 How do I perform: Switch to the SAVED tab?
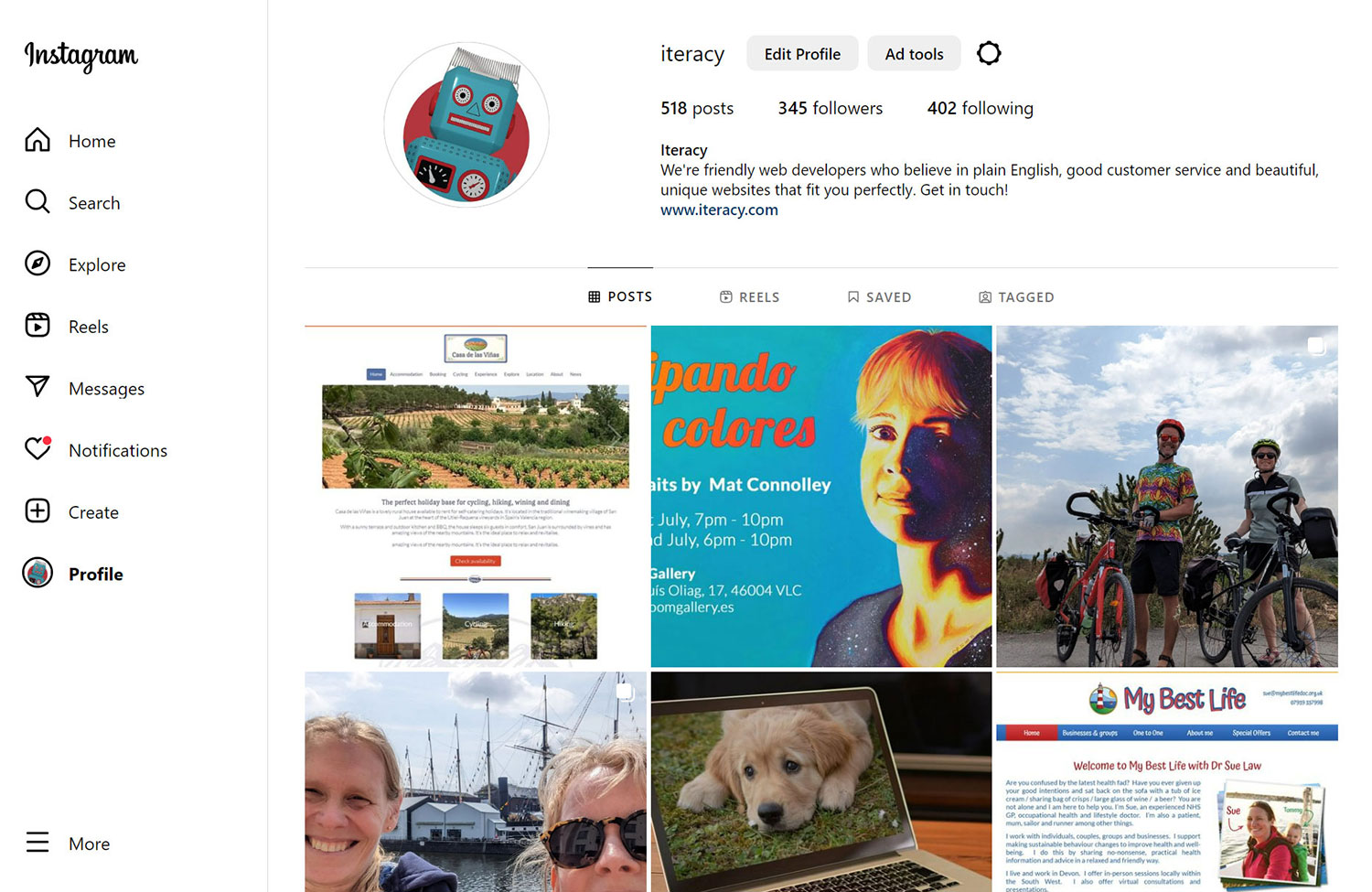tap(879, 297)
